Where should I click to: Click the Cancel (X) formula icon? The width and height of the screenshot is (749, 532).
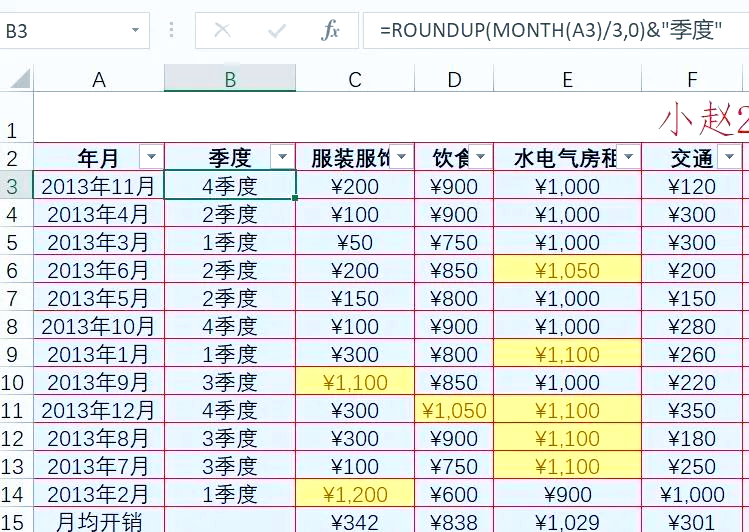(222, 31)
